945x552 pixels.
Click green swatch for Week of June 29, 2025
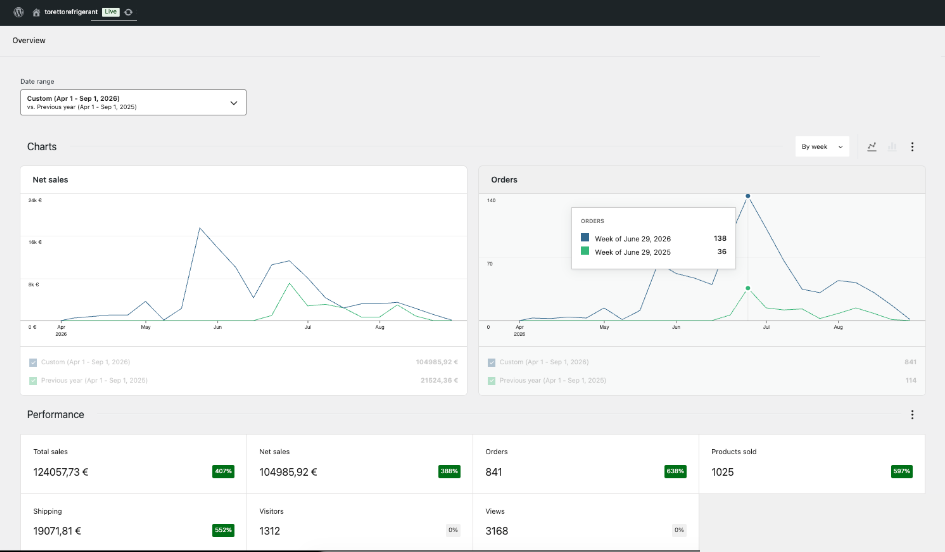pos(585,251)
